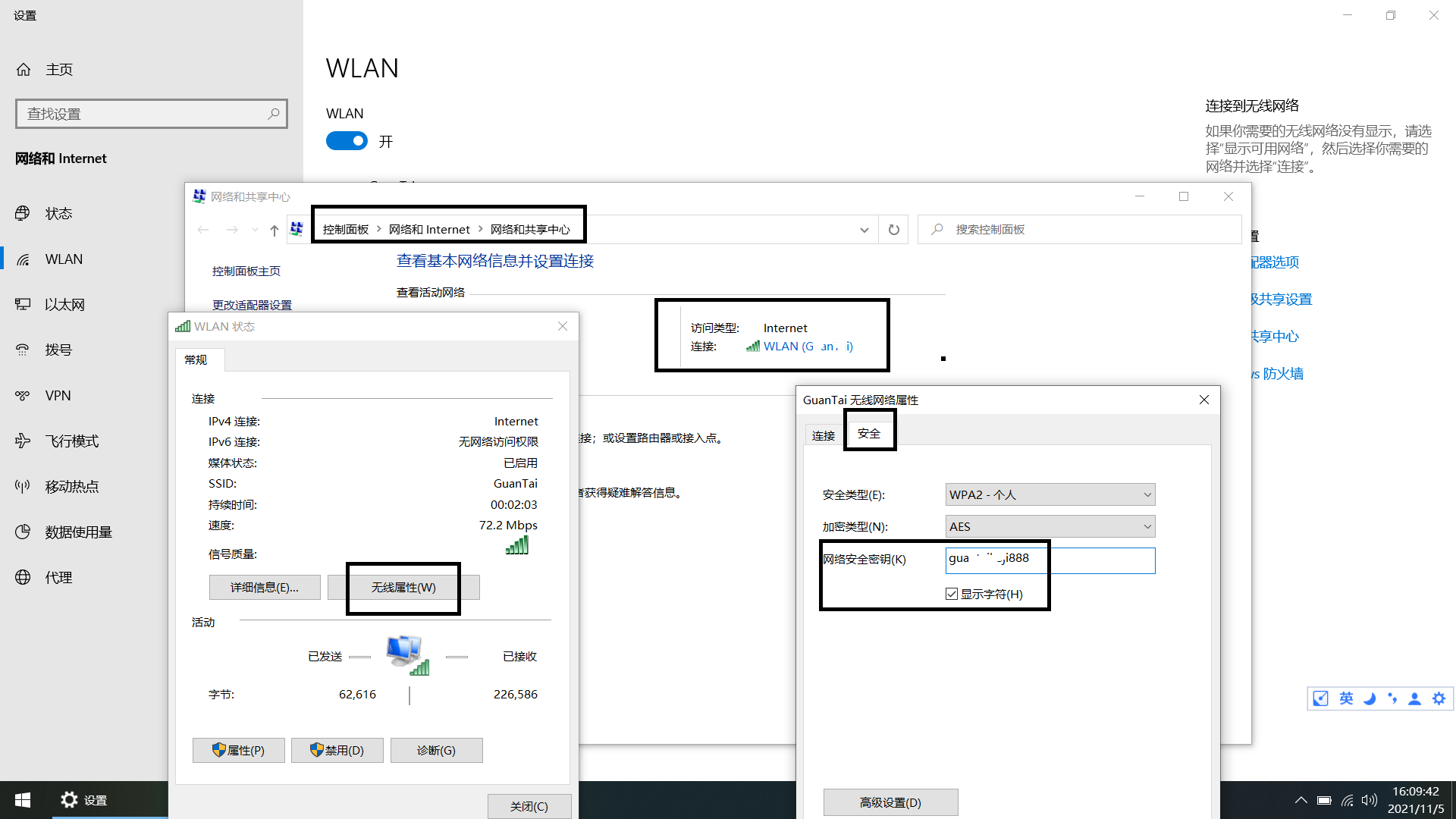Click search icon in 搜索控制面板 box

(x=937, y=229)
